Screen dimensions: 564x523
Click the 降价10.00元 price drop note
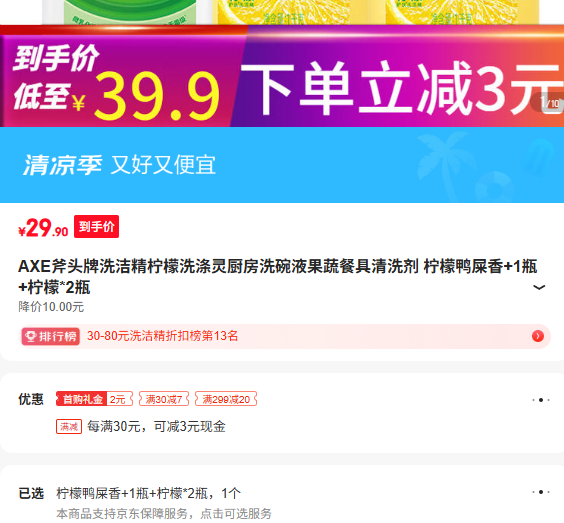[51, 307]
